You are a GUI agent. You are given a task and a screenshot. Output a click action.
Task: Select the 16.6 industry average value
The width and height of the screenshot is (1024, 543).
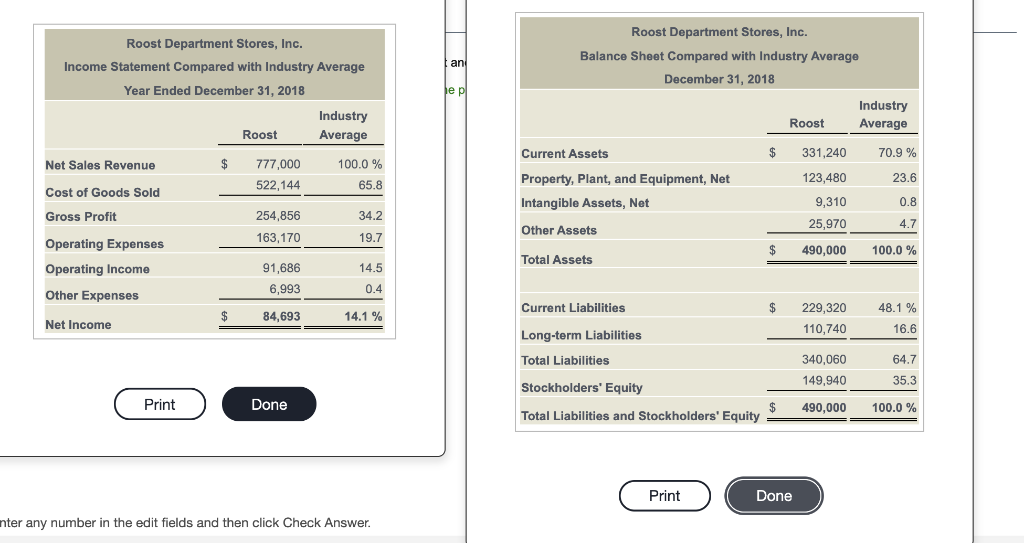click(904, 329)
